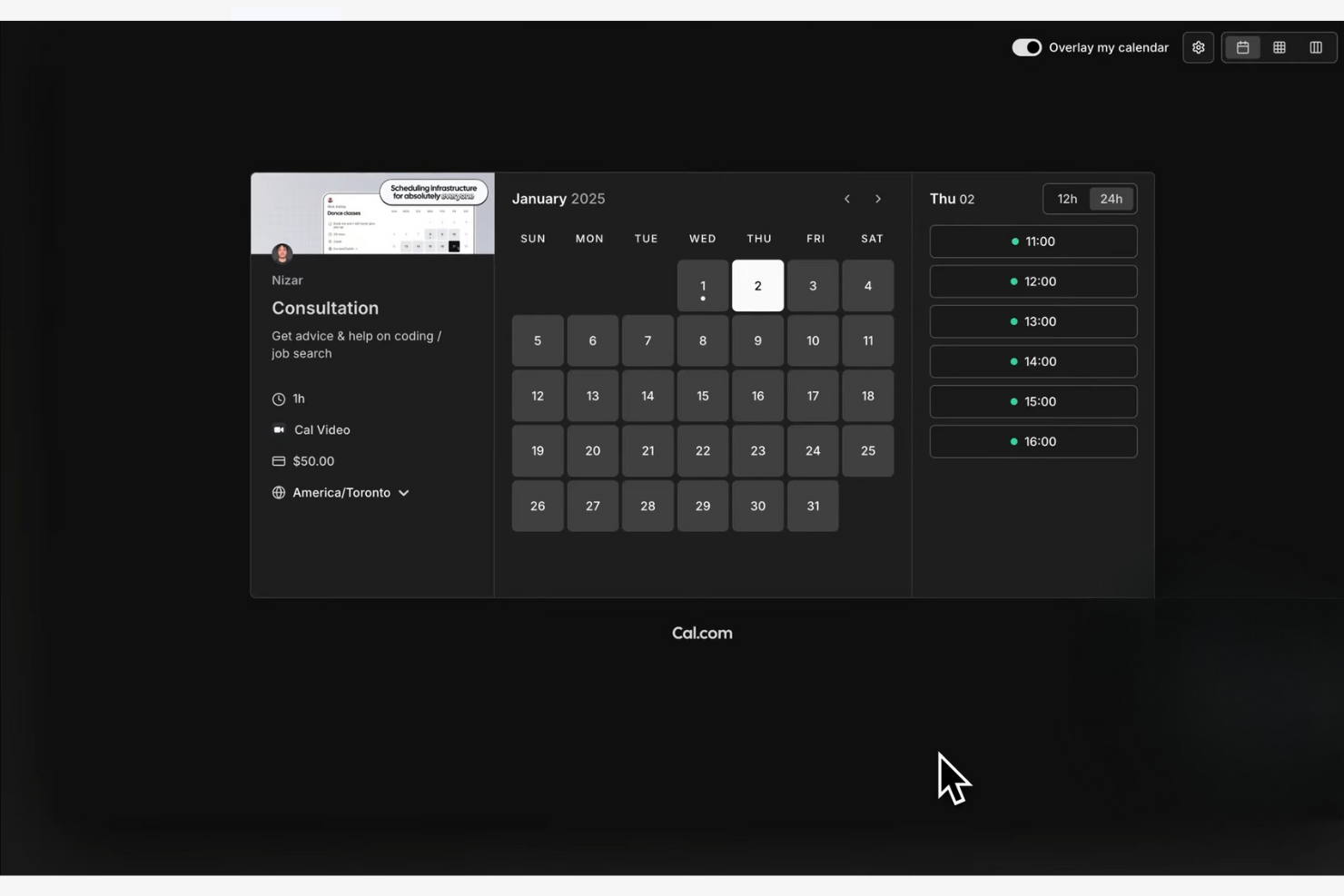Select January 10 on calendar
The width and height of the screenshot is (1344, 896).
coord(813,340)
